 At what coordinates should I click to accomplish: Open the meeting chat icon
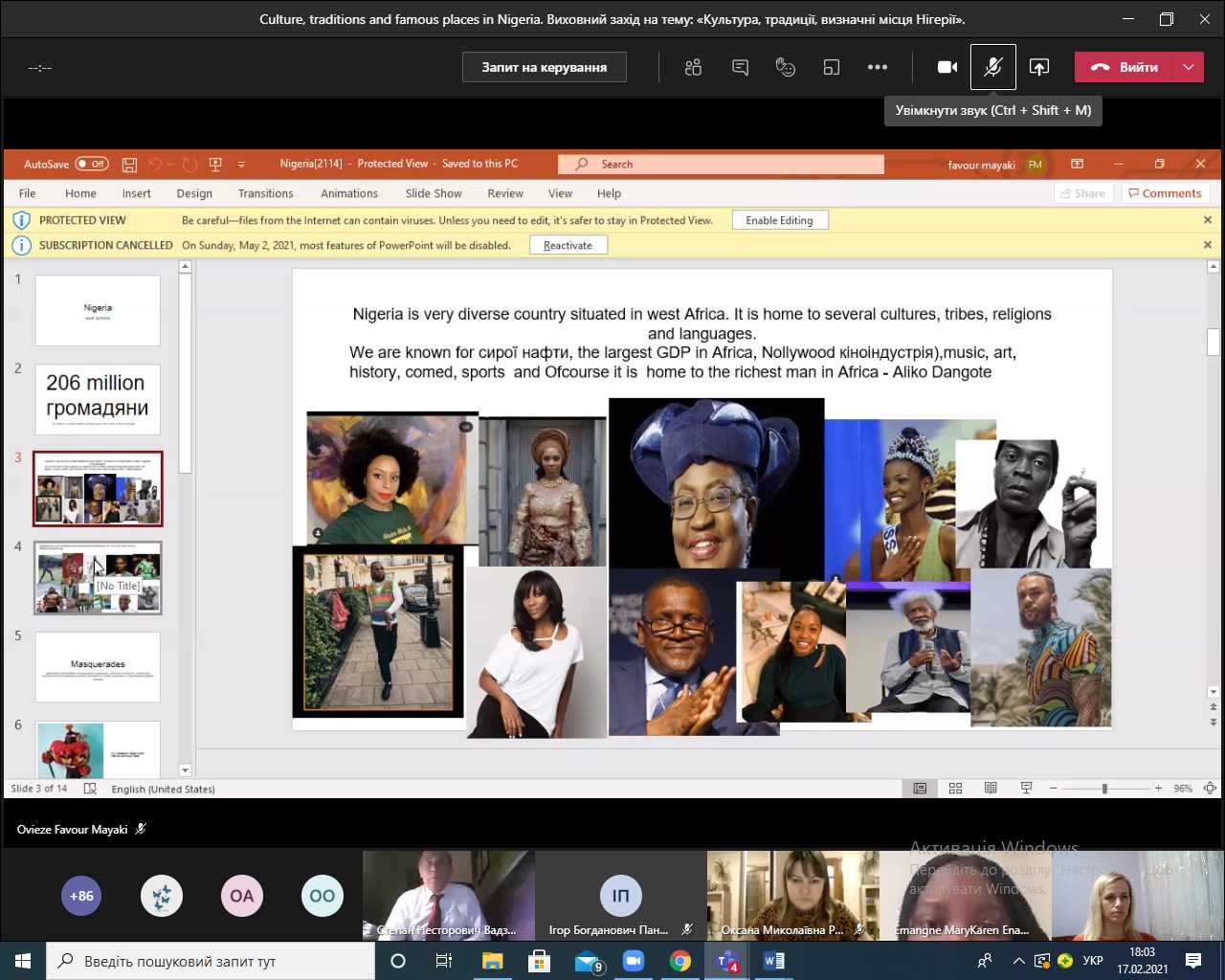tap(740, 67)
